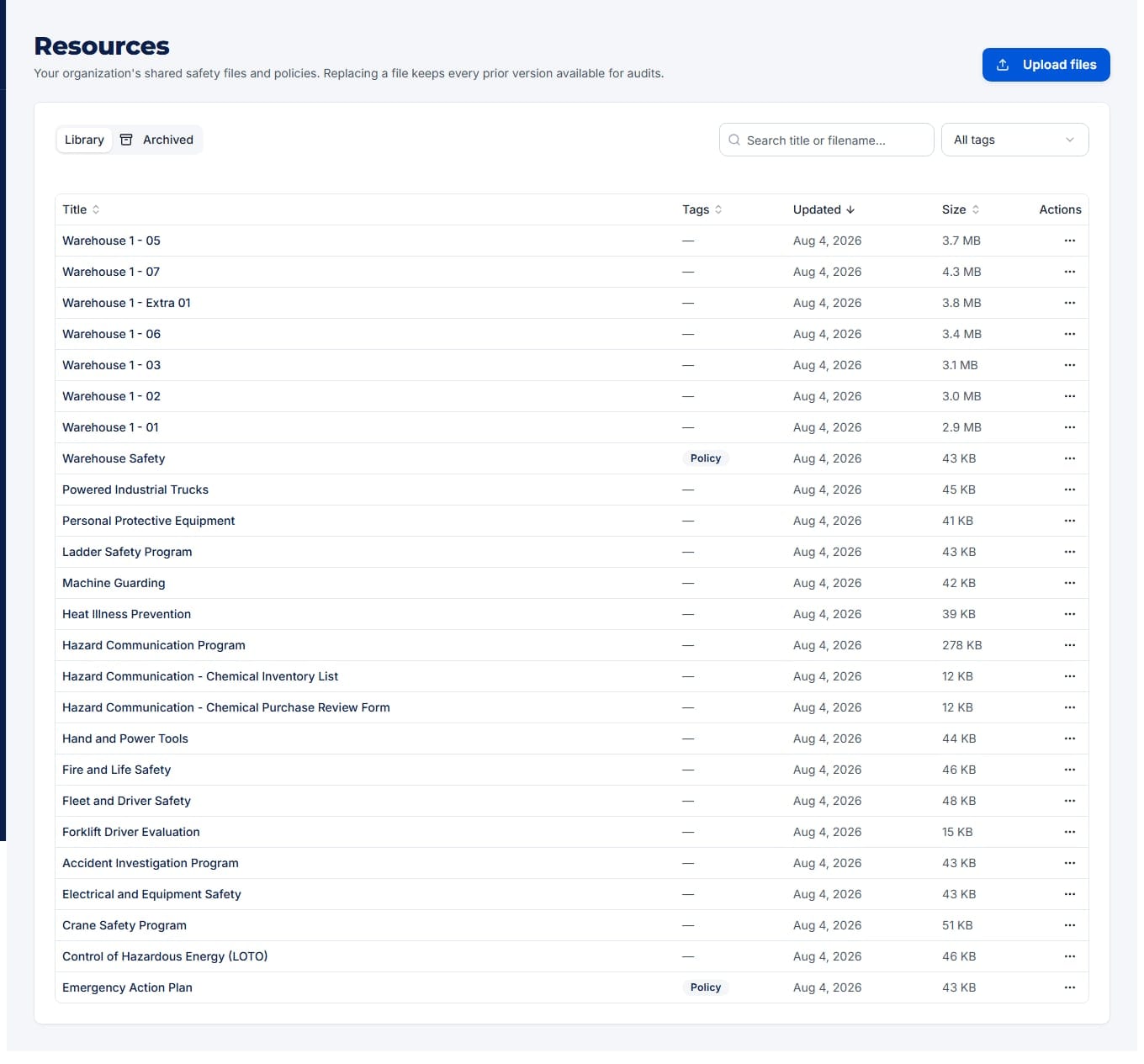Click the 4.3 MB size value
1144x1064 pixels.
coord(961,272)
